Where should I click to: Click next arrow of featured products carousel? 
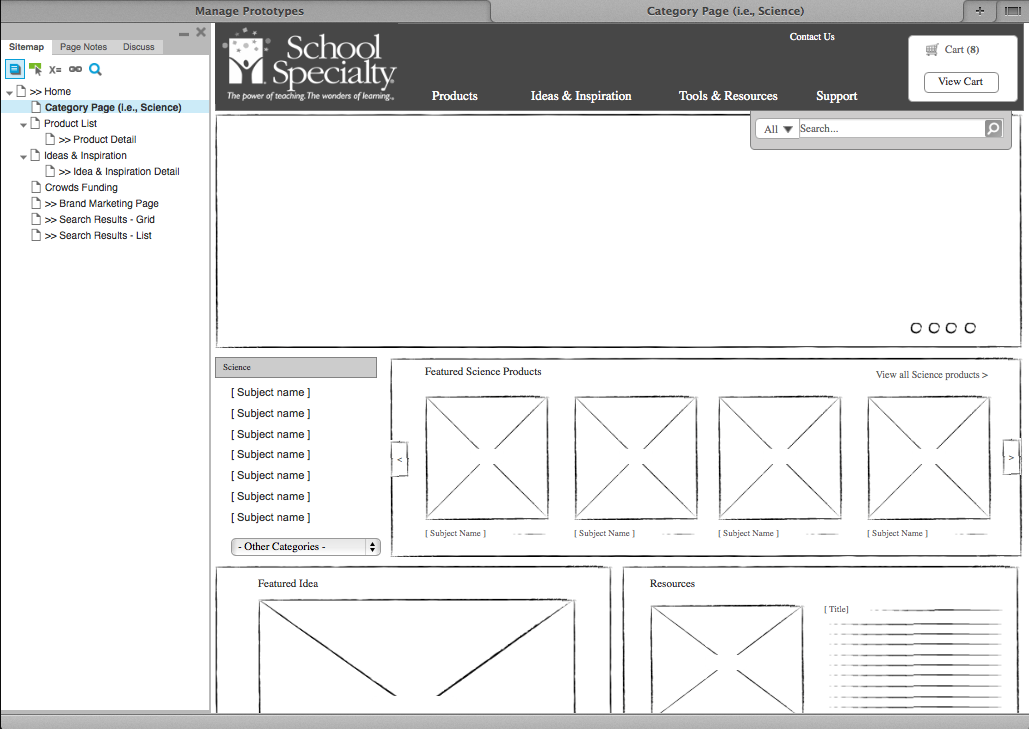(x=1011, y=457)
